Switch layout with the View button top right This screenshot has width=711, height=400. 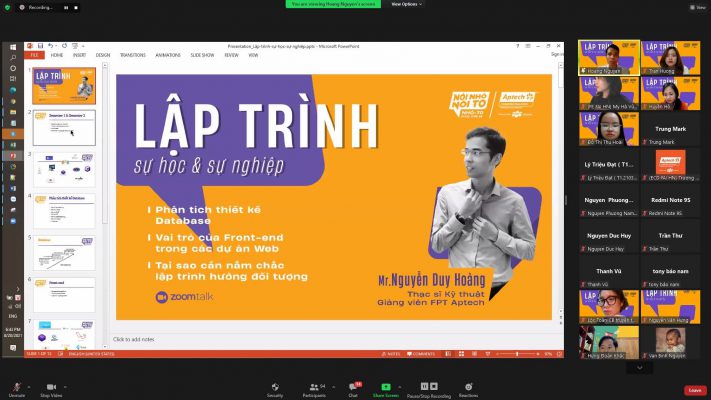coord(699,6)
